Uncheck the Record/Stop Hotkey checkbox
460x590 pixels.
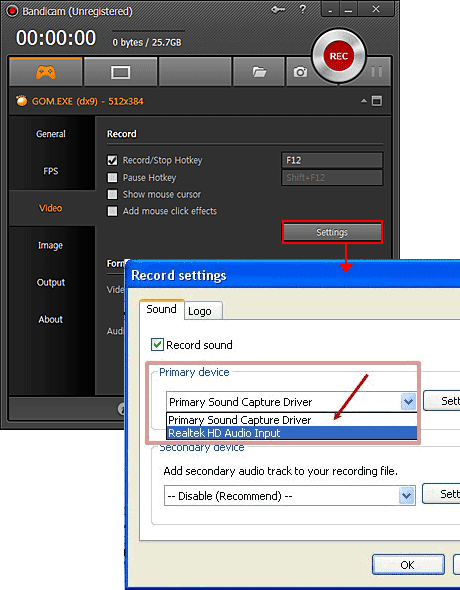click(x=112, y=160)
